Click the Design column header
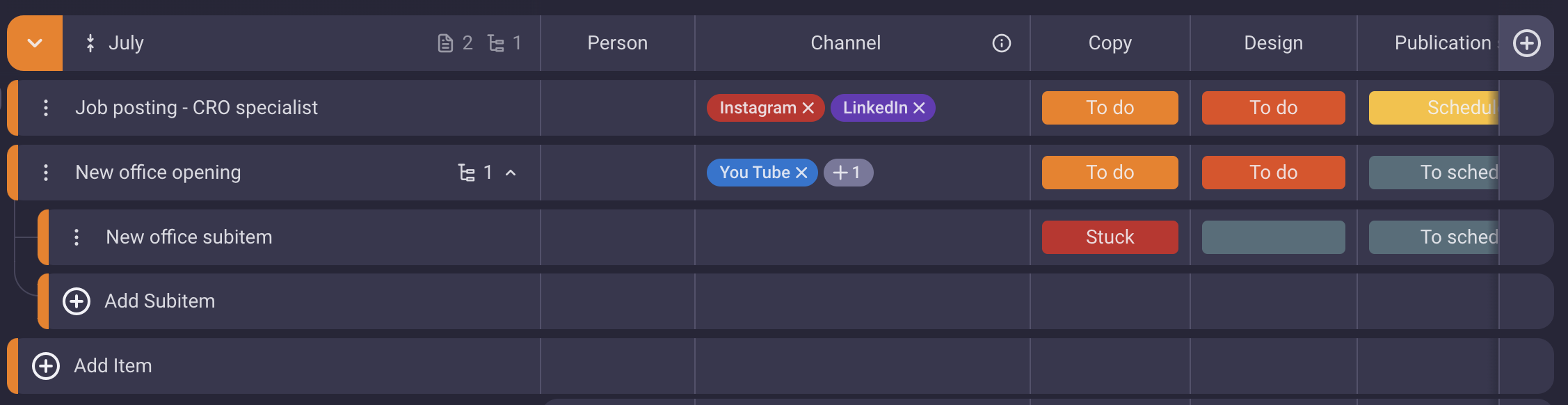Screen dimensions: 1568x405 tap(1273, 43)
